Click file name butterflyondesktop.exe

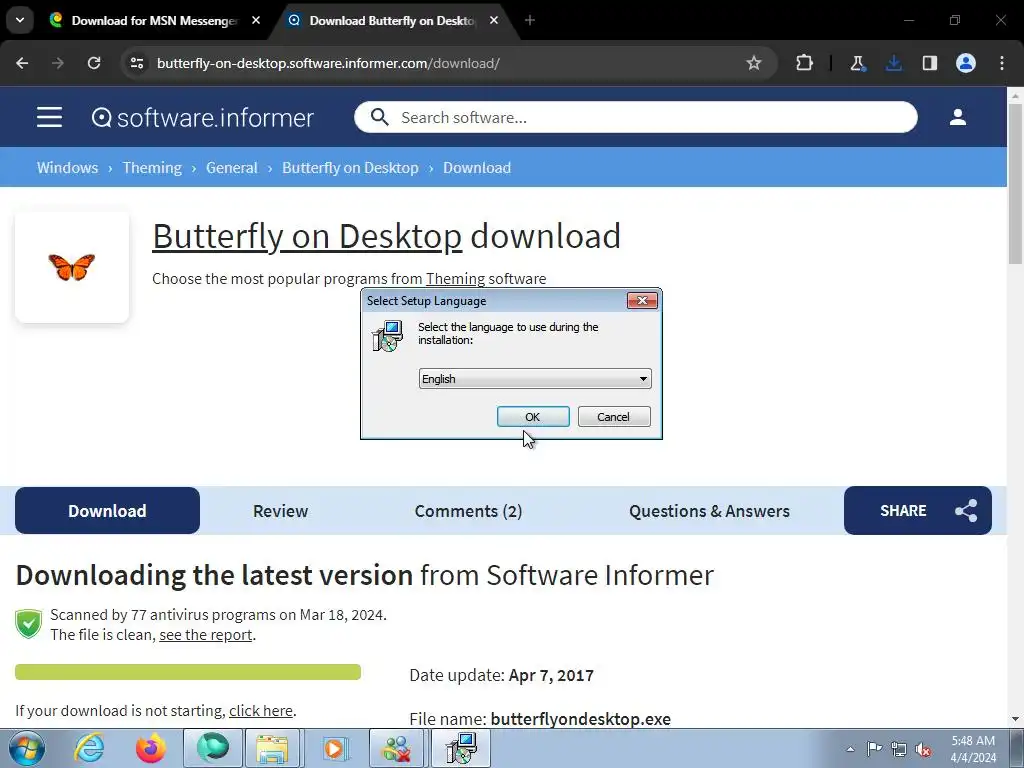click(x=581, y=719)
